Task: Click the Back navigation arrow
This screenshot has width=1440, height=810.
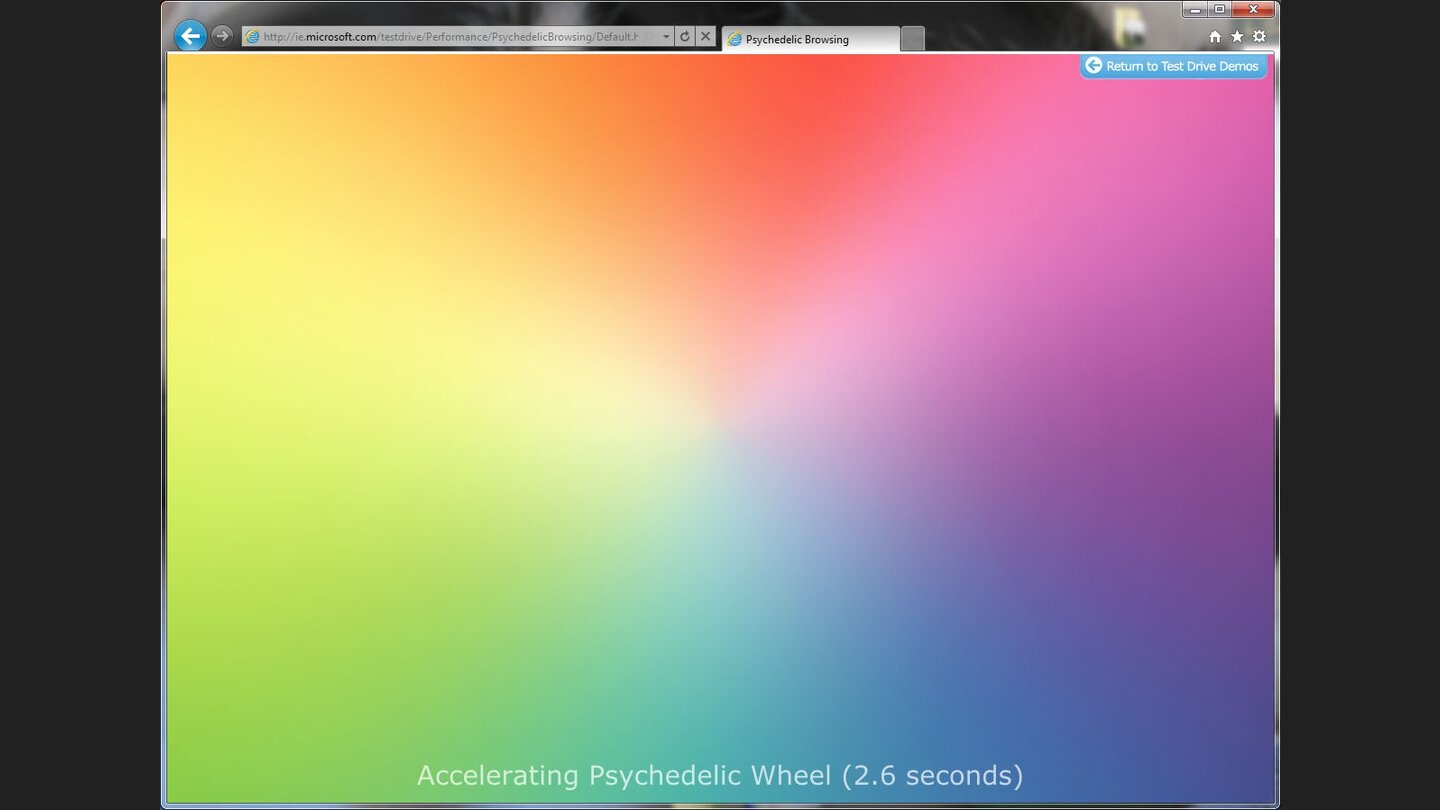Action: [x=189, y=36]
